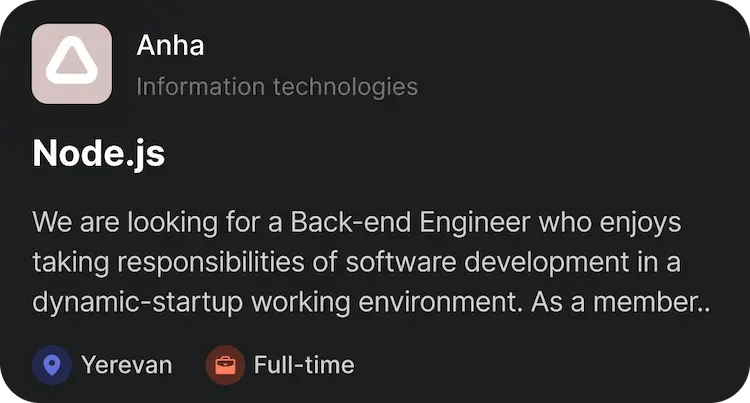Click the orange briefcase icon

[225, 365]
